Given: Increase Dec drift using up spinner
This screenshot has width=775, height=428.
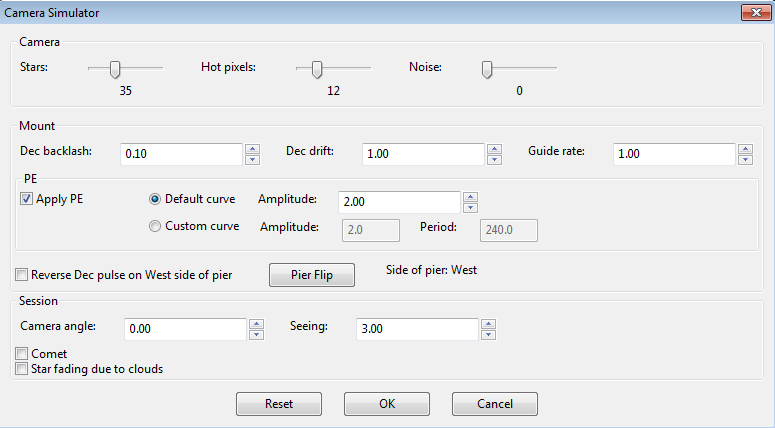Looking at the screenshot, I should (x=494, y=149).
